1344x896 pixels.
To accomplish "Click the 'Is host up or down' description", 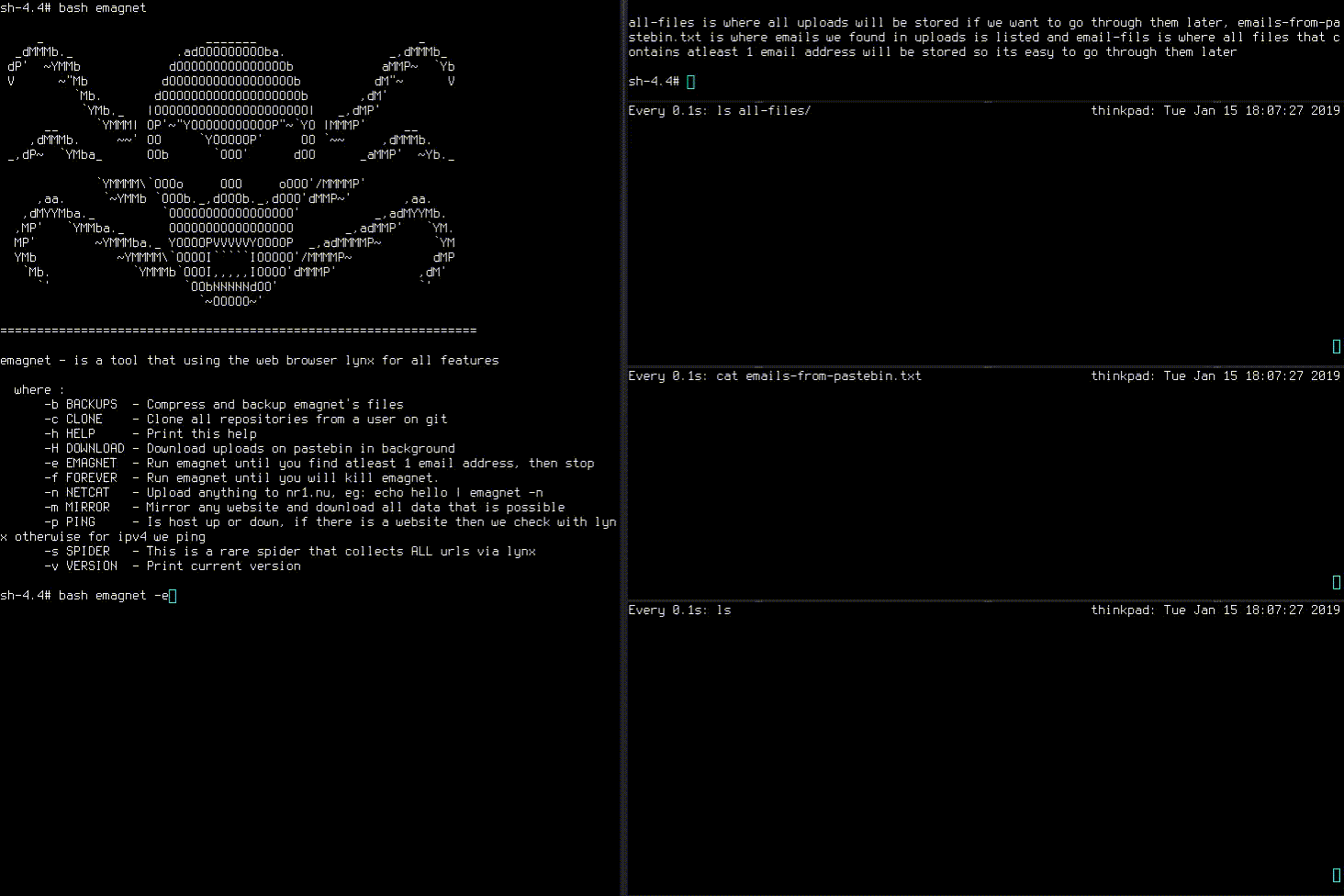I will [x=382, y=522].
